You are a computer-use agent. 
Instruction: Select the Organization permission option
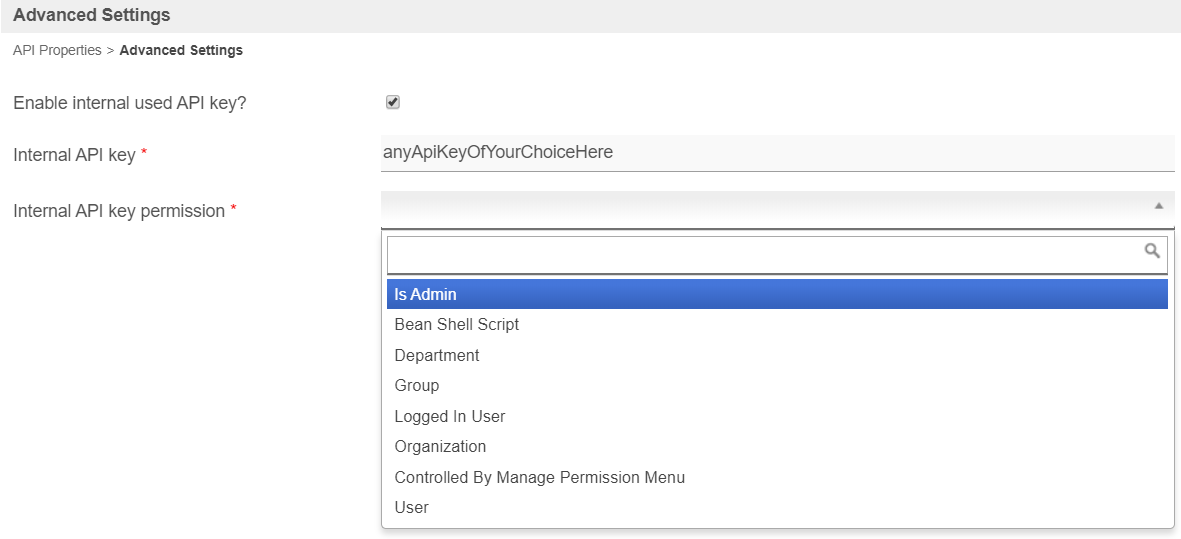440,447
